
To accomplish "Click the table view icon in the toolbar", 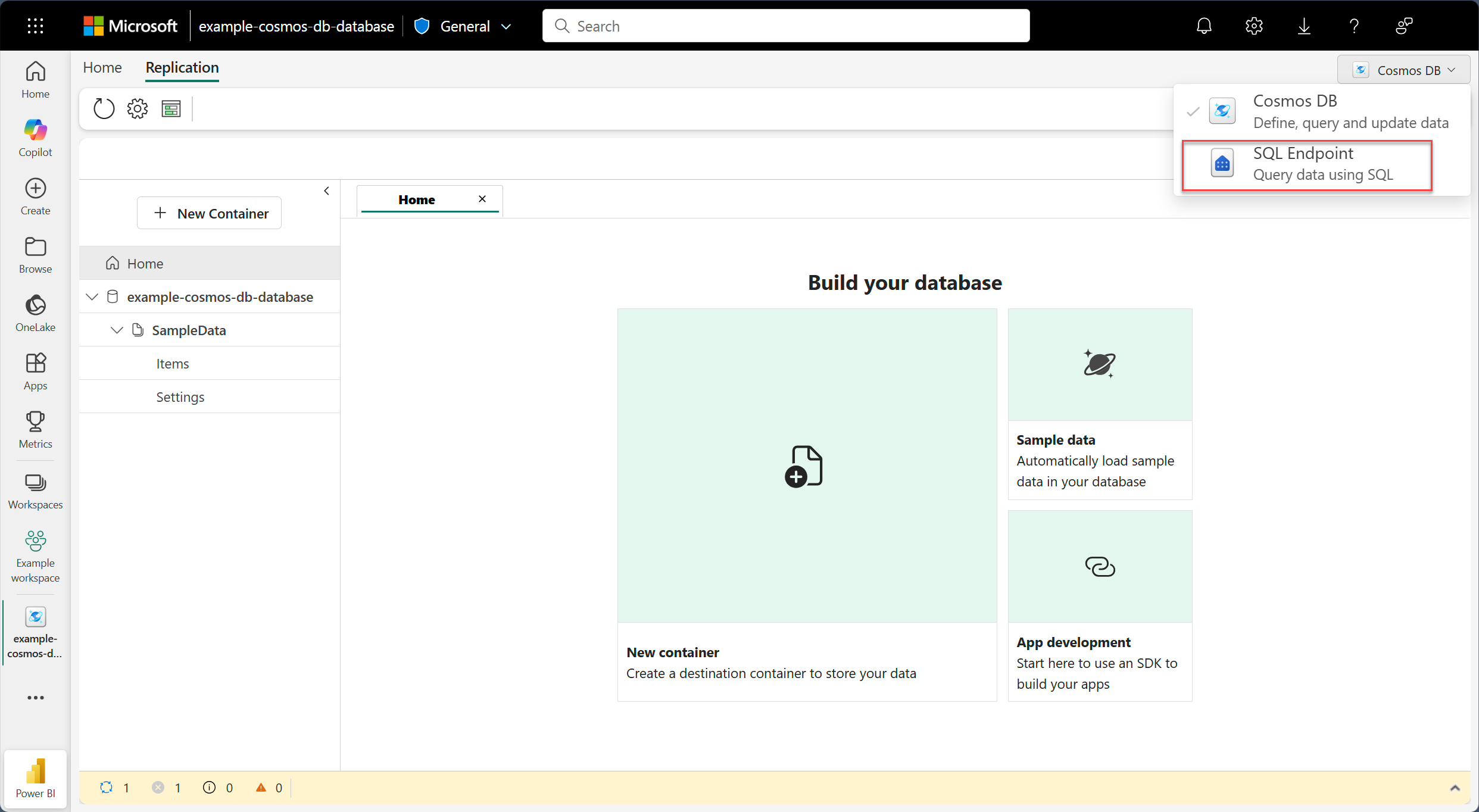I will coord(171,108).
